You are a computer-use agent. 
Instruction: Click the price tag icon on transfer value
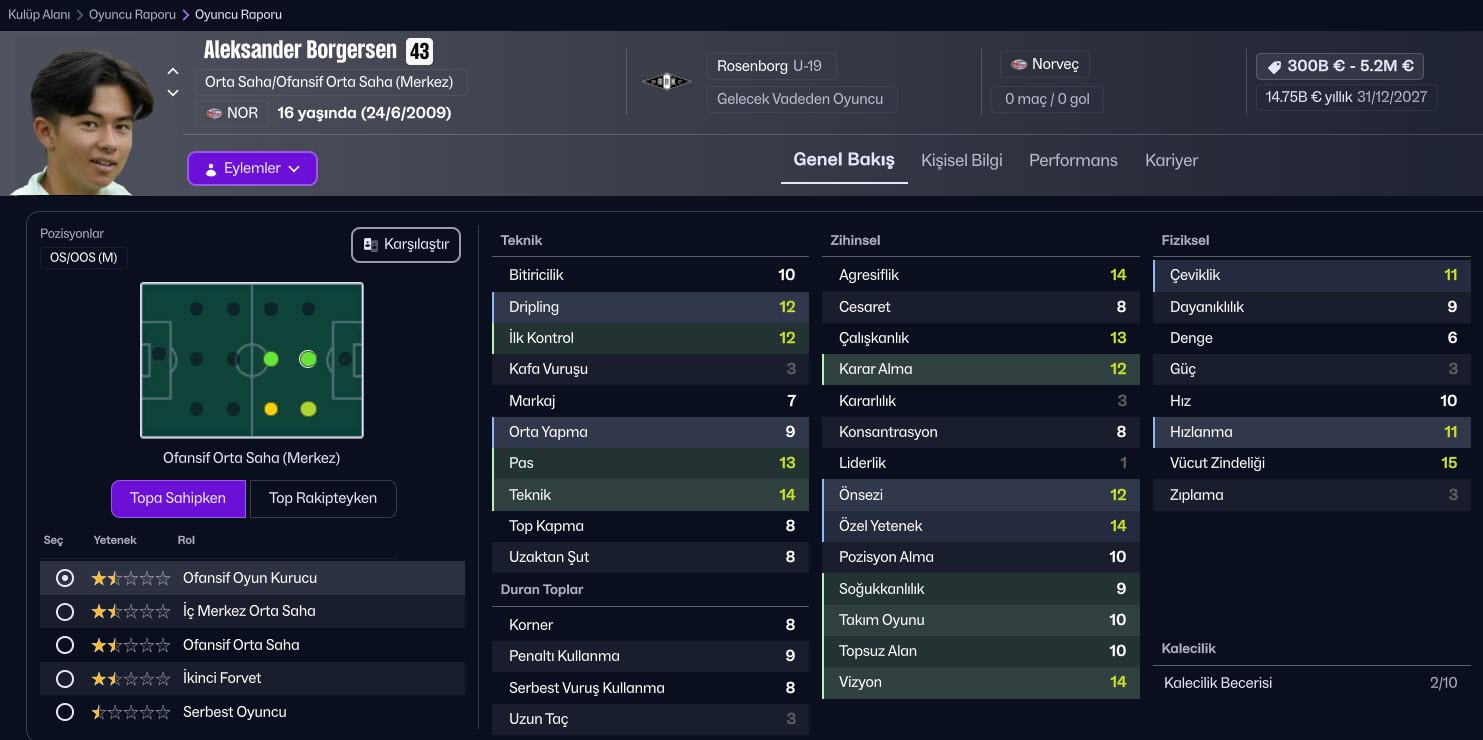1274,66
